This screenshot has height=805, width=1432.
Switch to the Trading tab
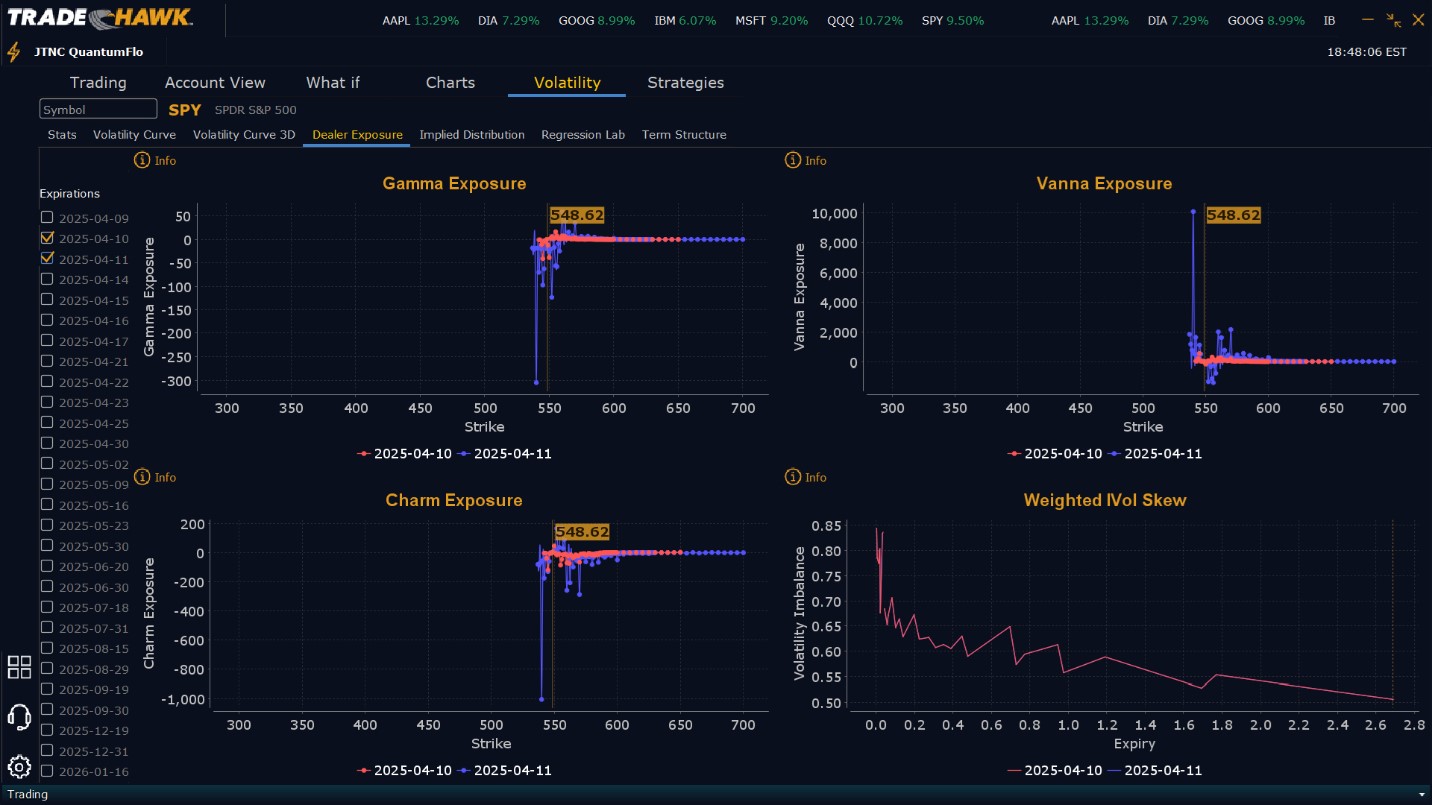(98, 83)
